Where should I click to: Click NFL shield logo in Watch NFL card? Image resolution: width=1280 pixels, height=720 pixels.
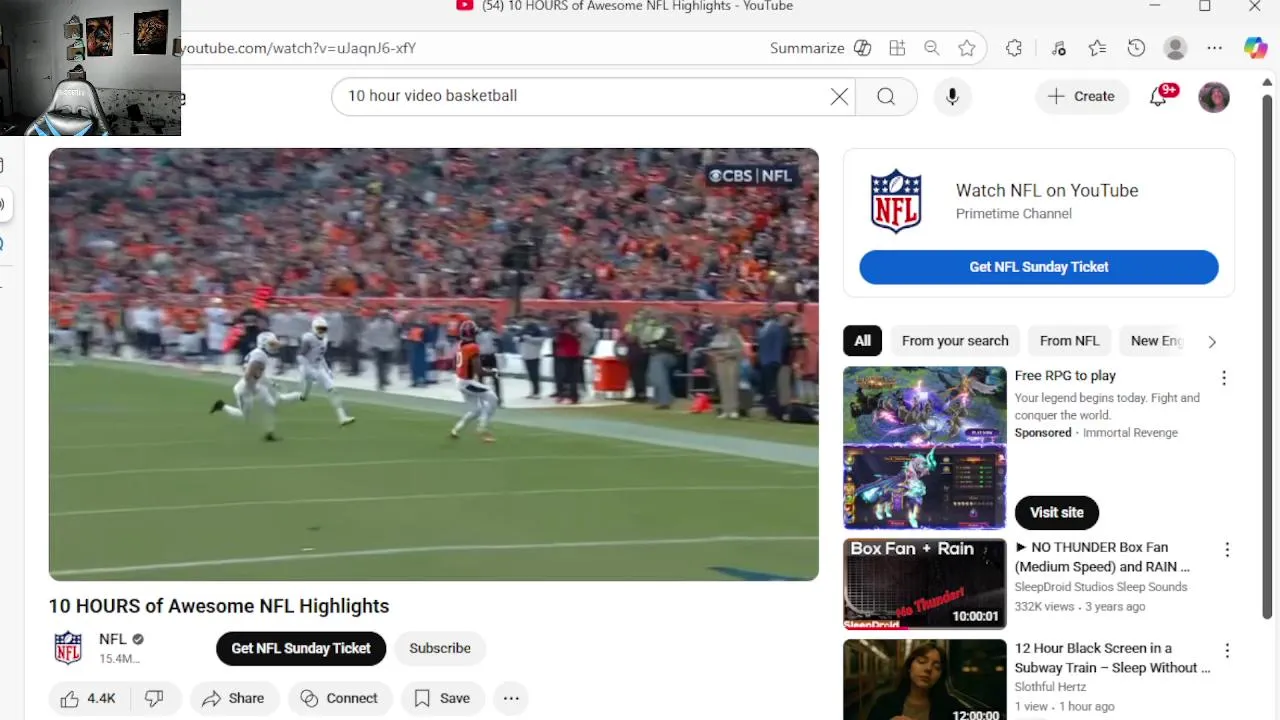pos(896,201)
